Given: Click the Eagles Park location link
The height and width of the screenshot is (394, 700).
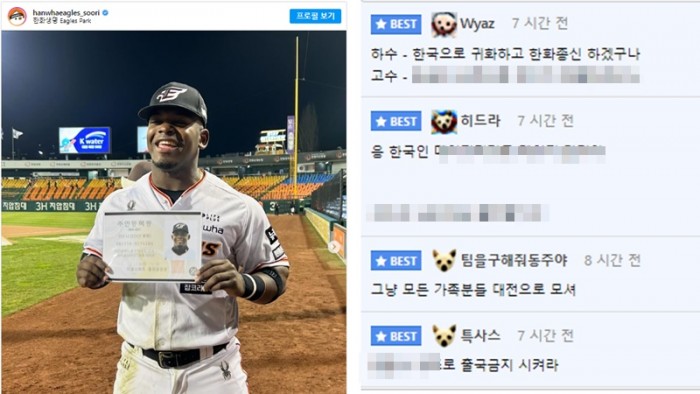Looking at the screenshot, I should tap(62, 21).
